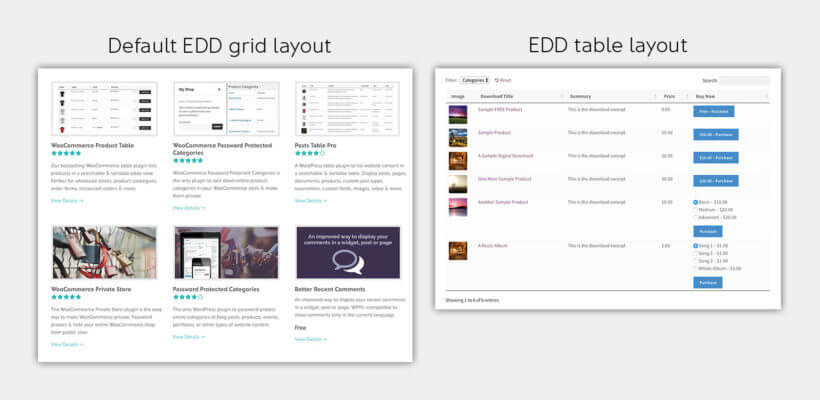Open A Sample Digital Download link
The height and width of the screenshot is (400, 820).
[x=505, y=156]
